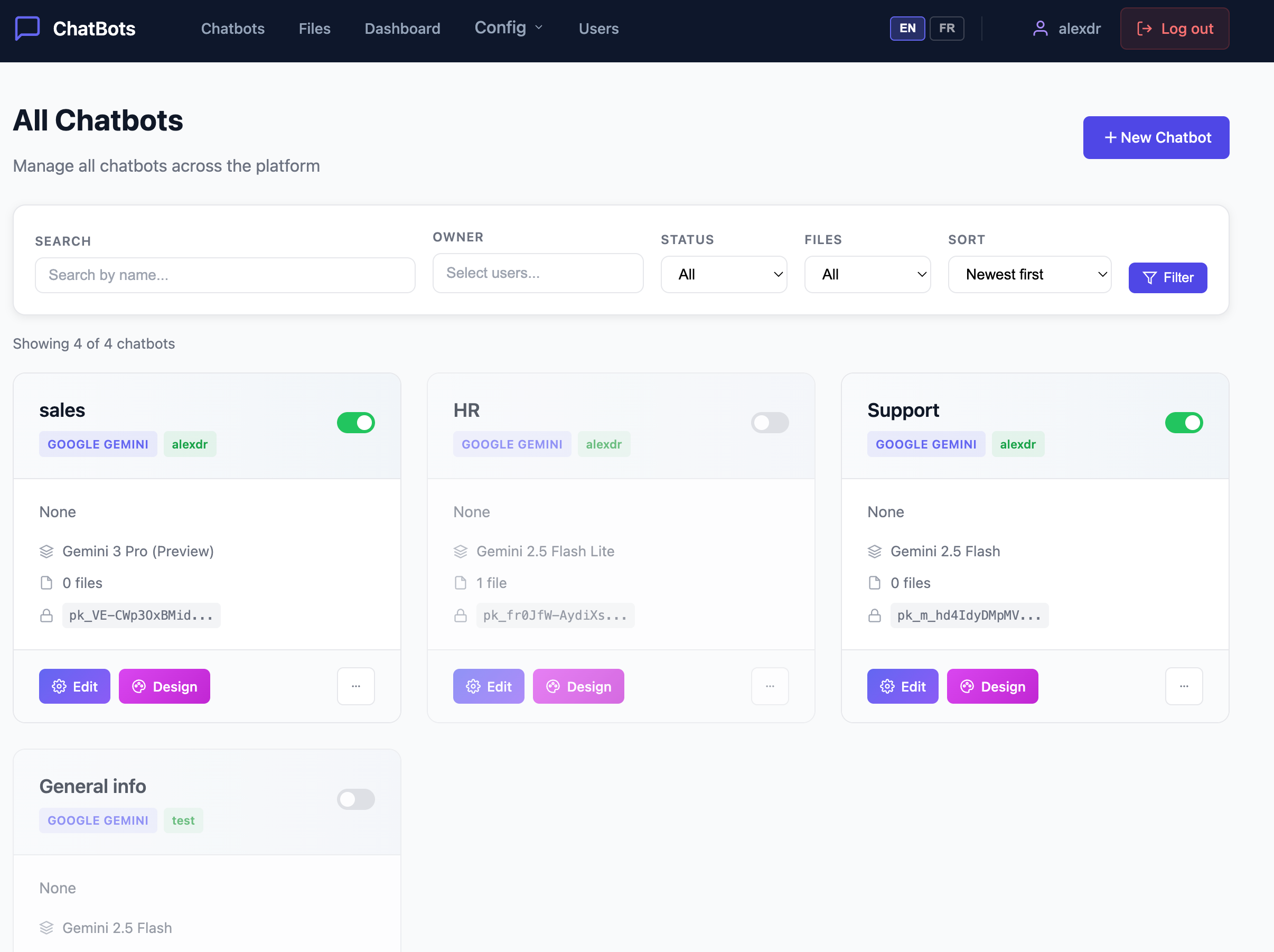Open the more options menu on the Support card
The height and width of the screenshot is (952, 1274).
pos(1184,686)
